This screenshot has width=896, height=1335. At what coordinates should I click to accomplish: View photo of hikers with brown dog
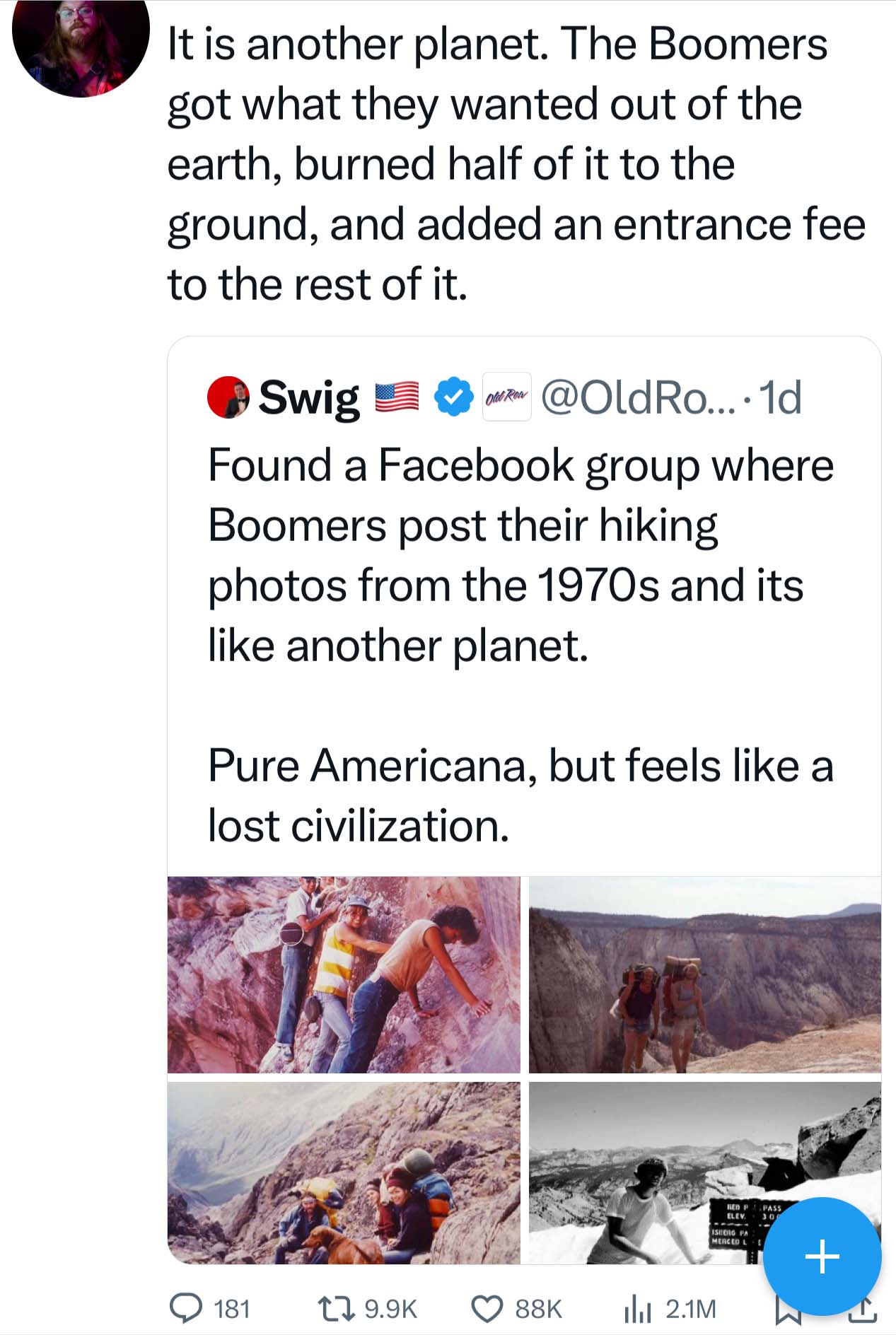[344, 1172]
